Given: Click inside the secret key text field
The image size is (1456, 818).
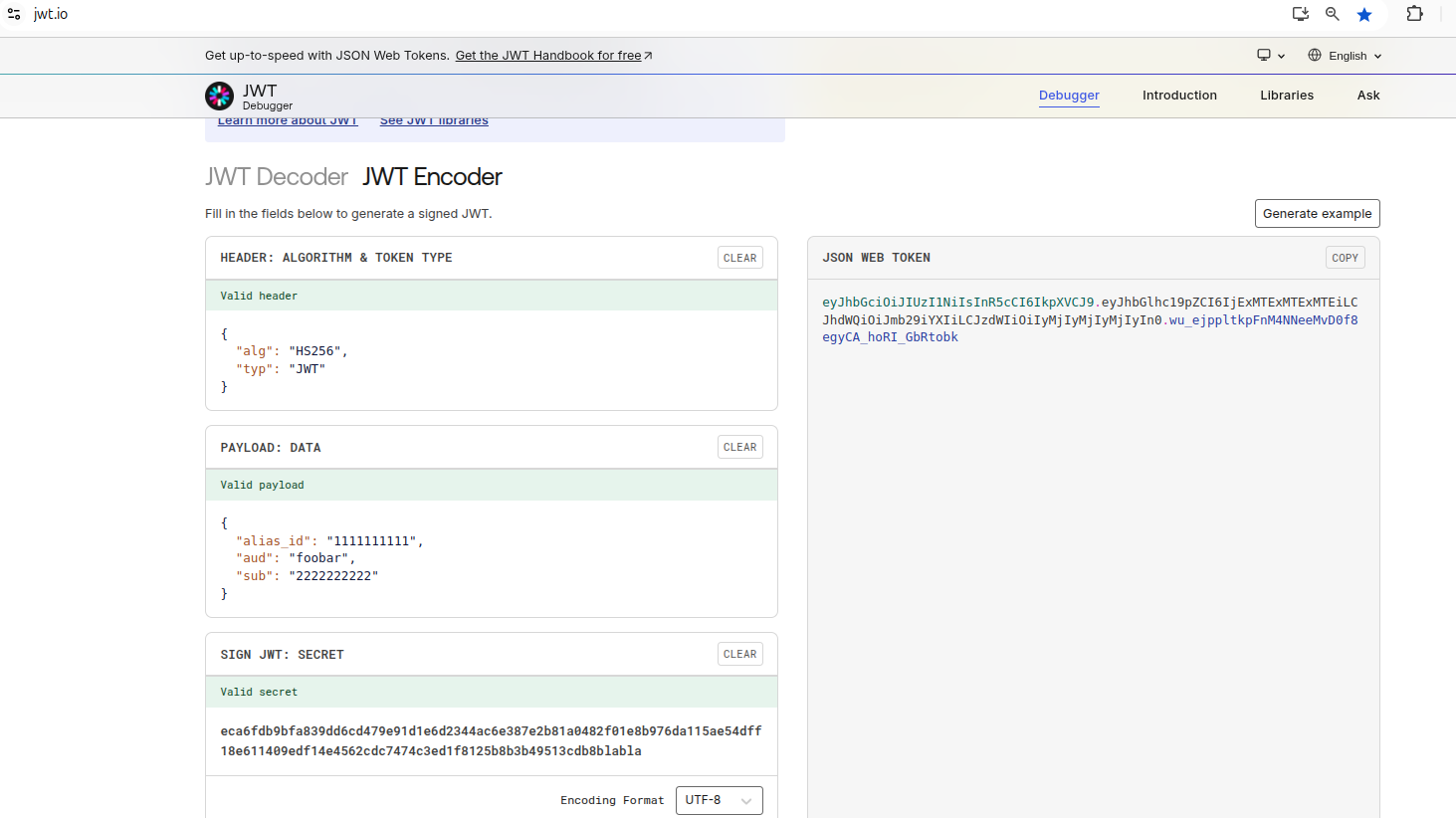Looking at the screenshot, I should (491, 740).
